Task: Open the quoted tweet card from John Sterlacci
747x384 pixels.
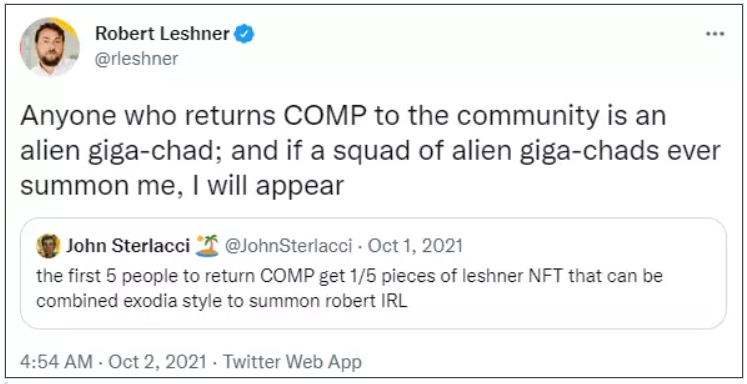Action: click(373, 273)
